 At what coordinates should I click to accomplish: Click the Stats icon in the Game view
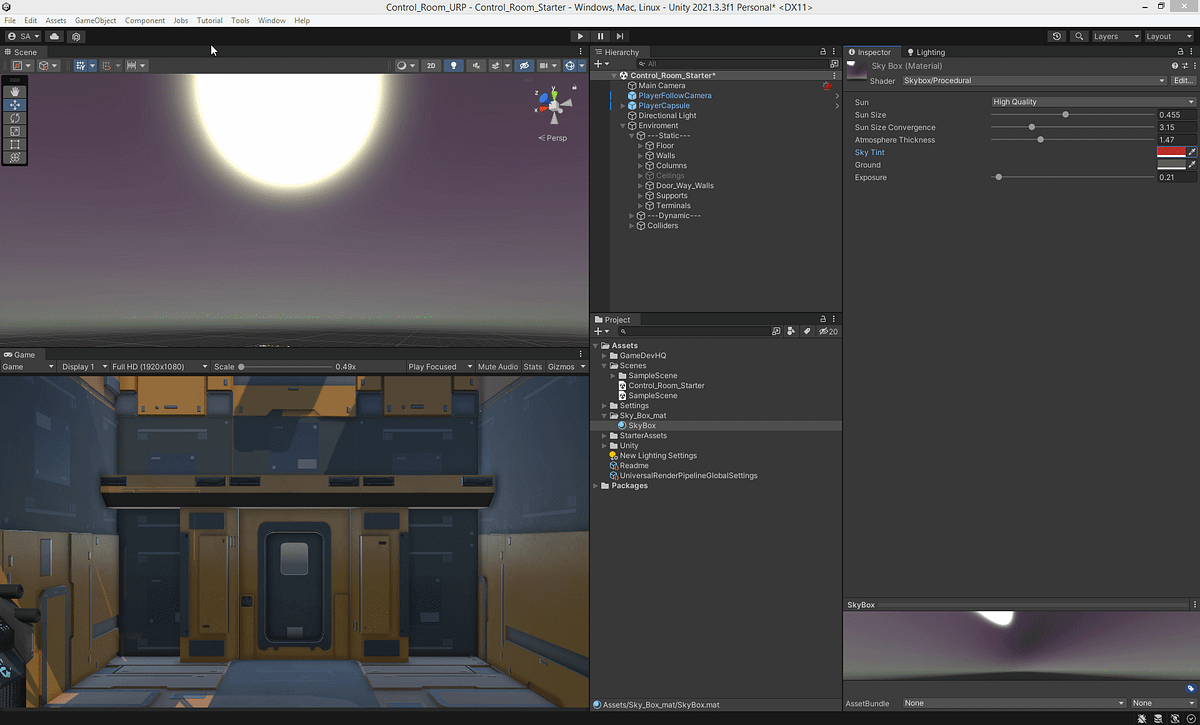[532, 366]
